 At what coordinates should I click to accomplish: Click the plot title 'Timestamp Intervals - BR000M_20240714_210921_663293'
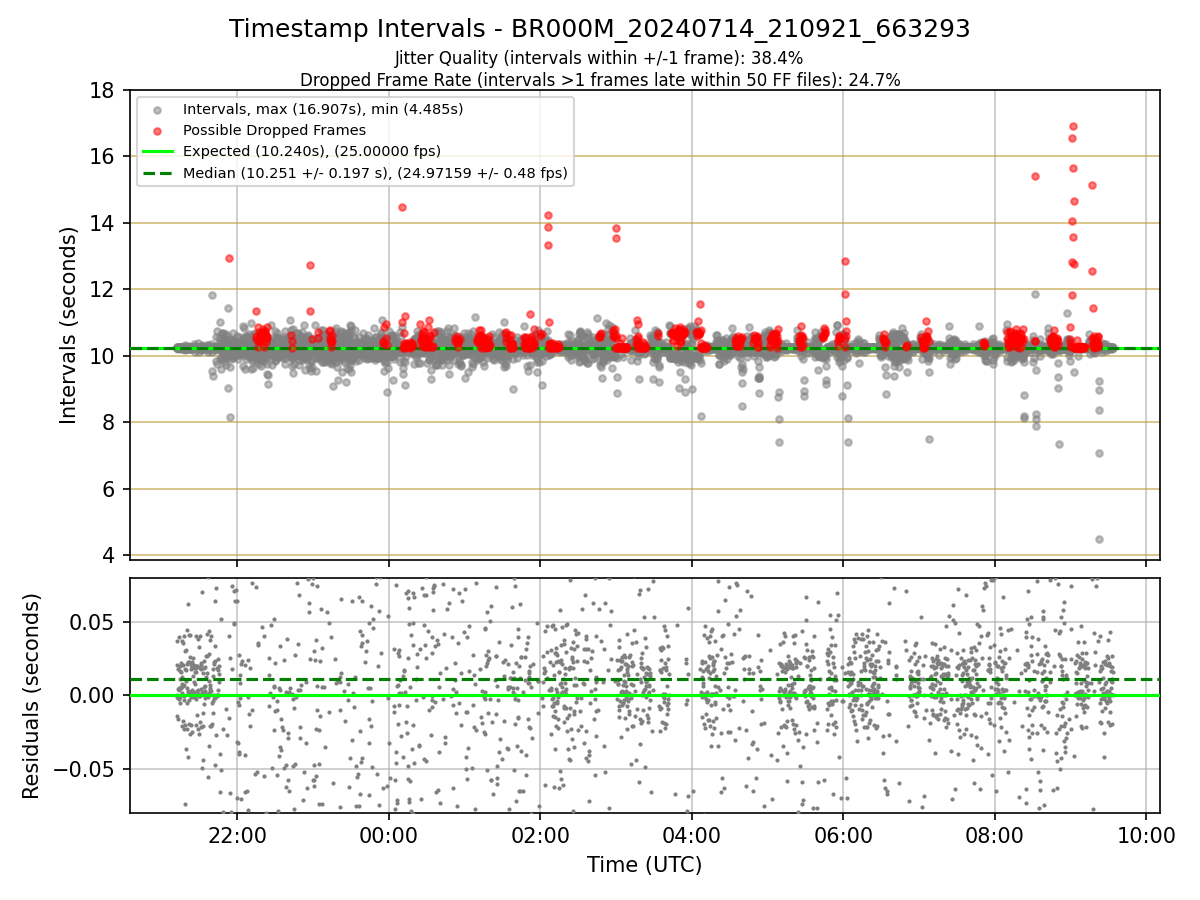click(x=600, y=29)
